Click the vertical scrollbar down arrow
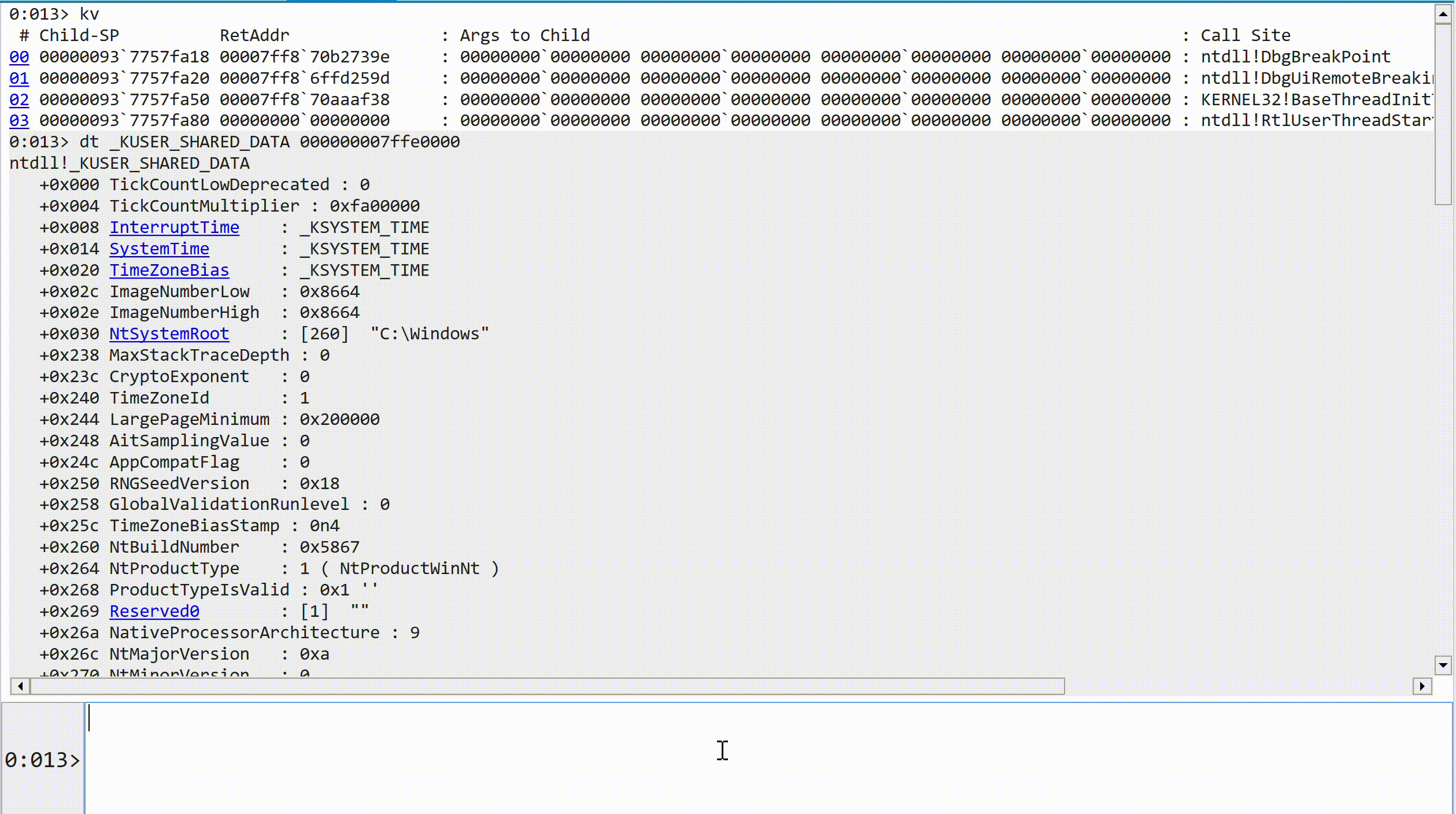Image resolution: width=1456 pixels, height=814 pixels. (x=1443, y=665)
